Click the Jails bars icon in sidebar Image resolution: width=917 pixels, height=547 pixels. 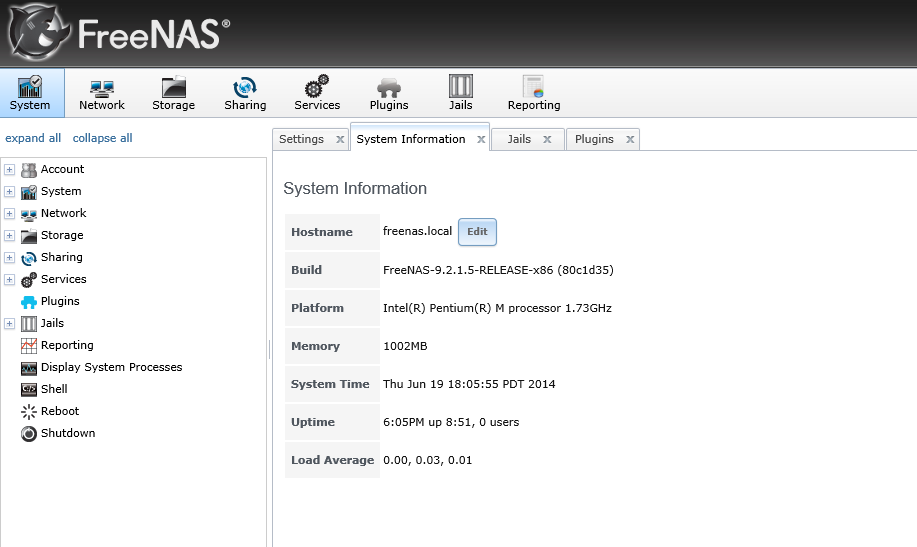pos(29,324)
